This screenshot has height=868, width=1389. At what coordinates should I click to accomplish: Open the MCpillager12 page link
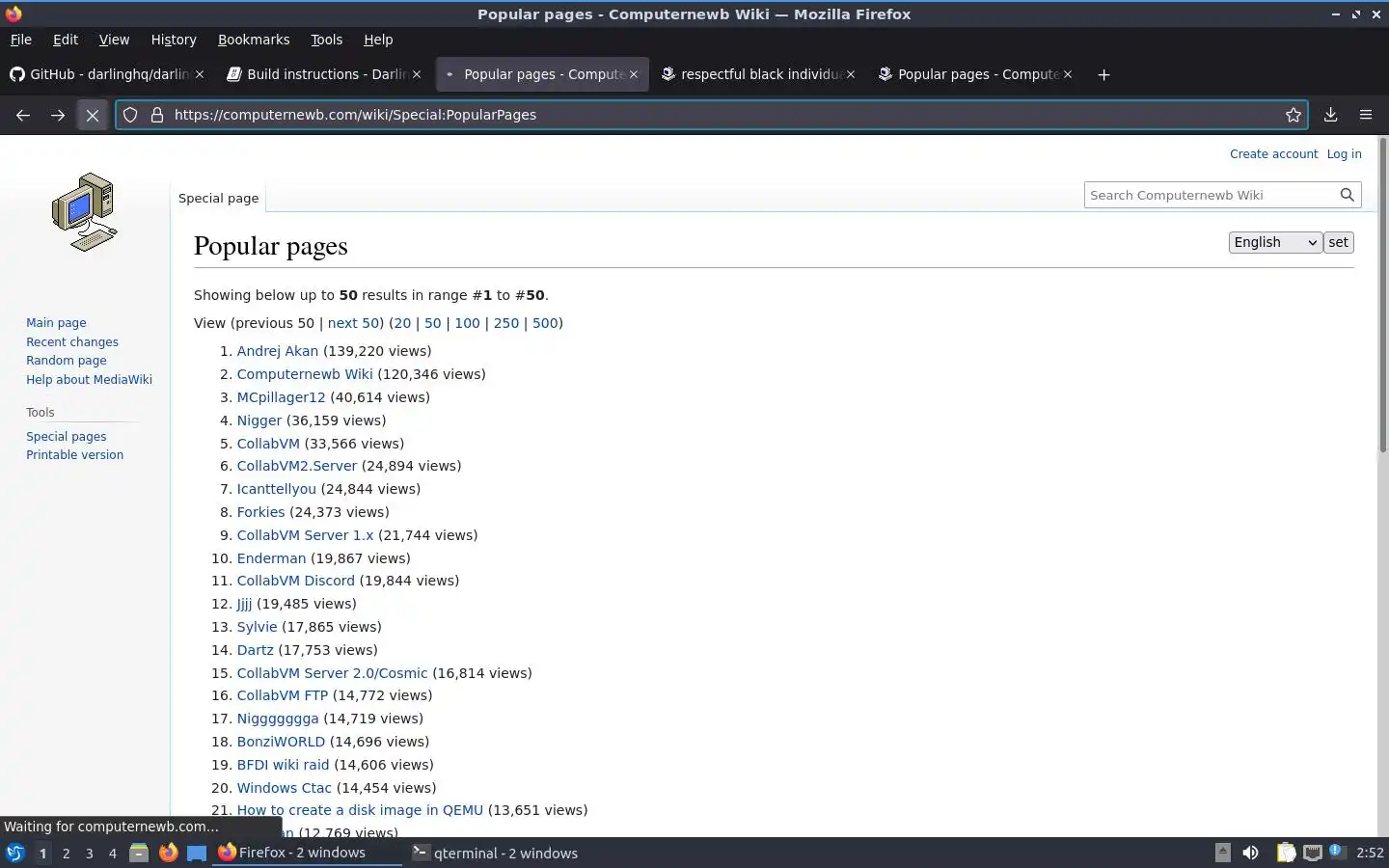[x=282, y=397]
